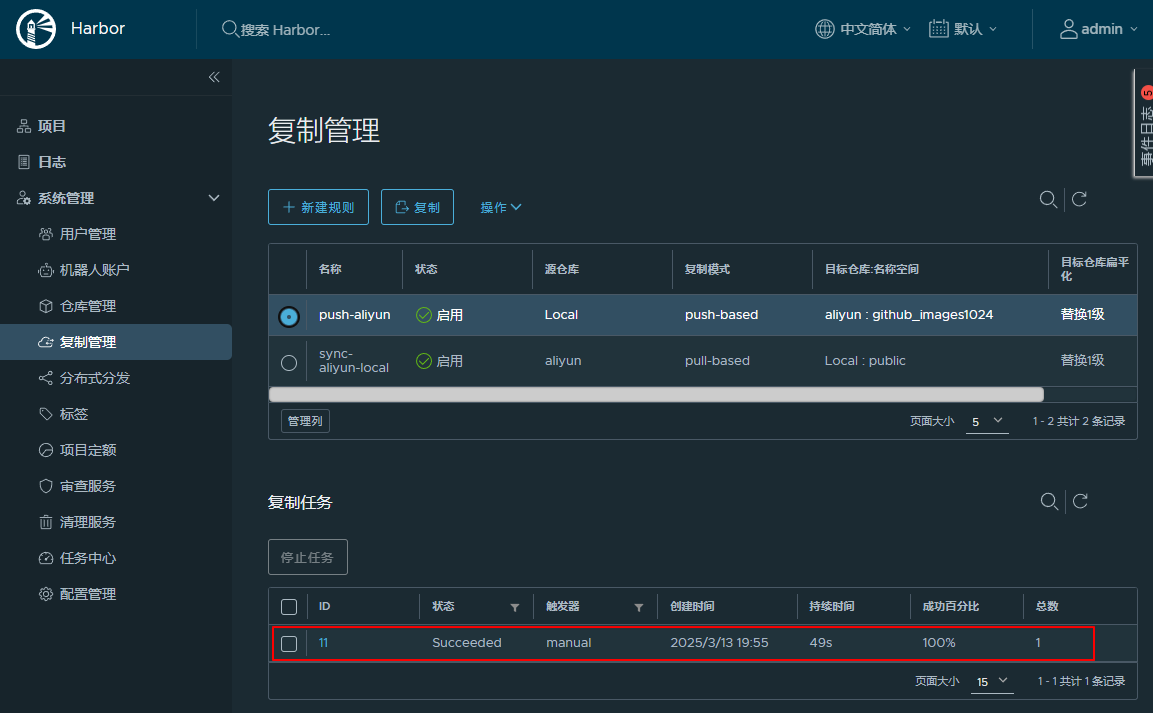
Task: Click the 49s duration cell
Action: click(x=821, y=643)
